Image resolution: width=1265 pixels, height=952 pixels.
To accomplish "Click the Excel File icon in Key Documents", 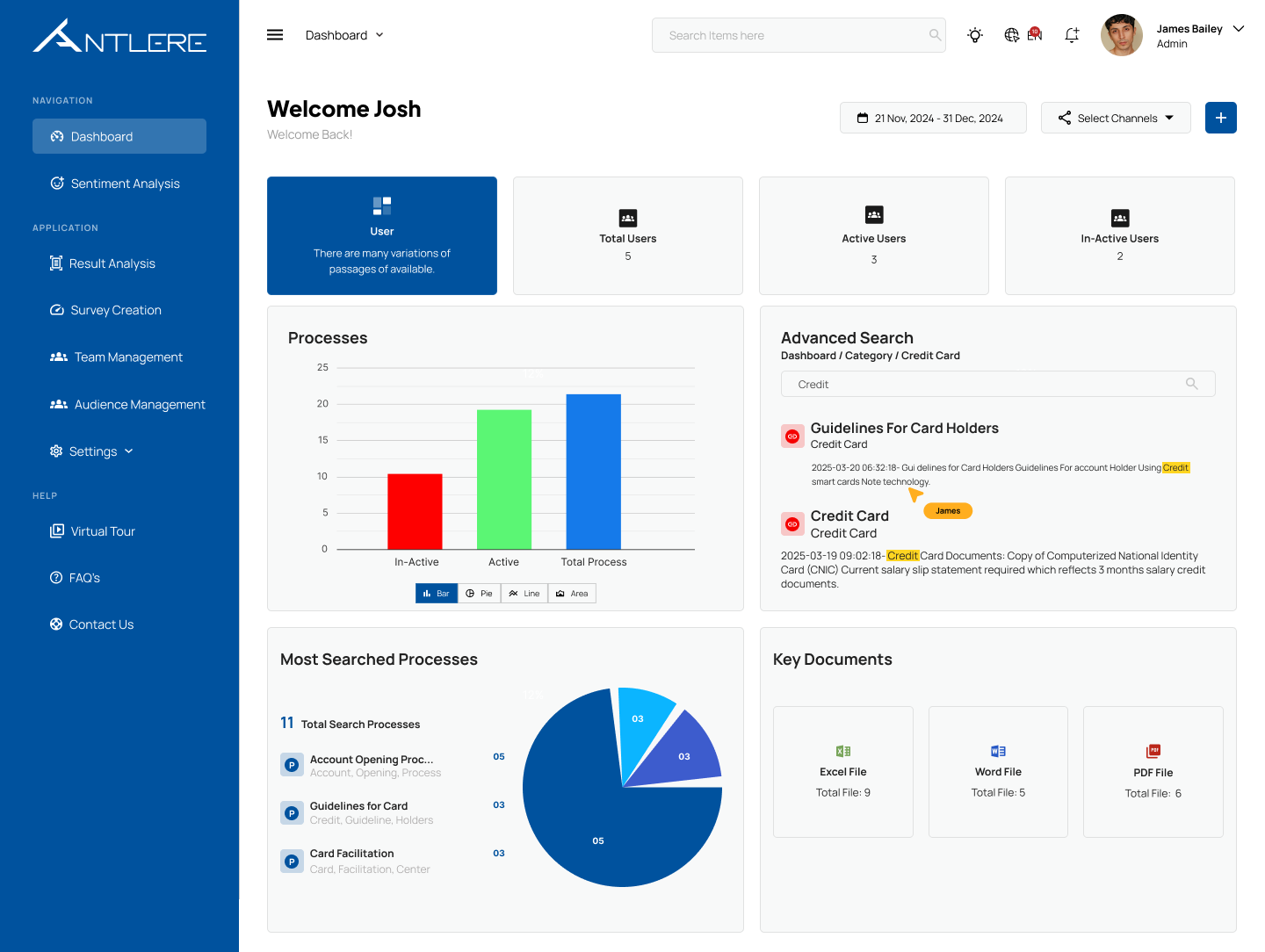I will click(x=842, y=751).
